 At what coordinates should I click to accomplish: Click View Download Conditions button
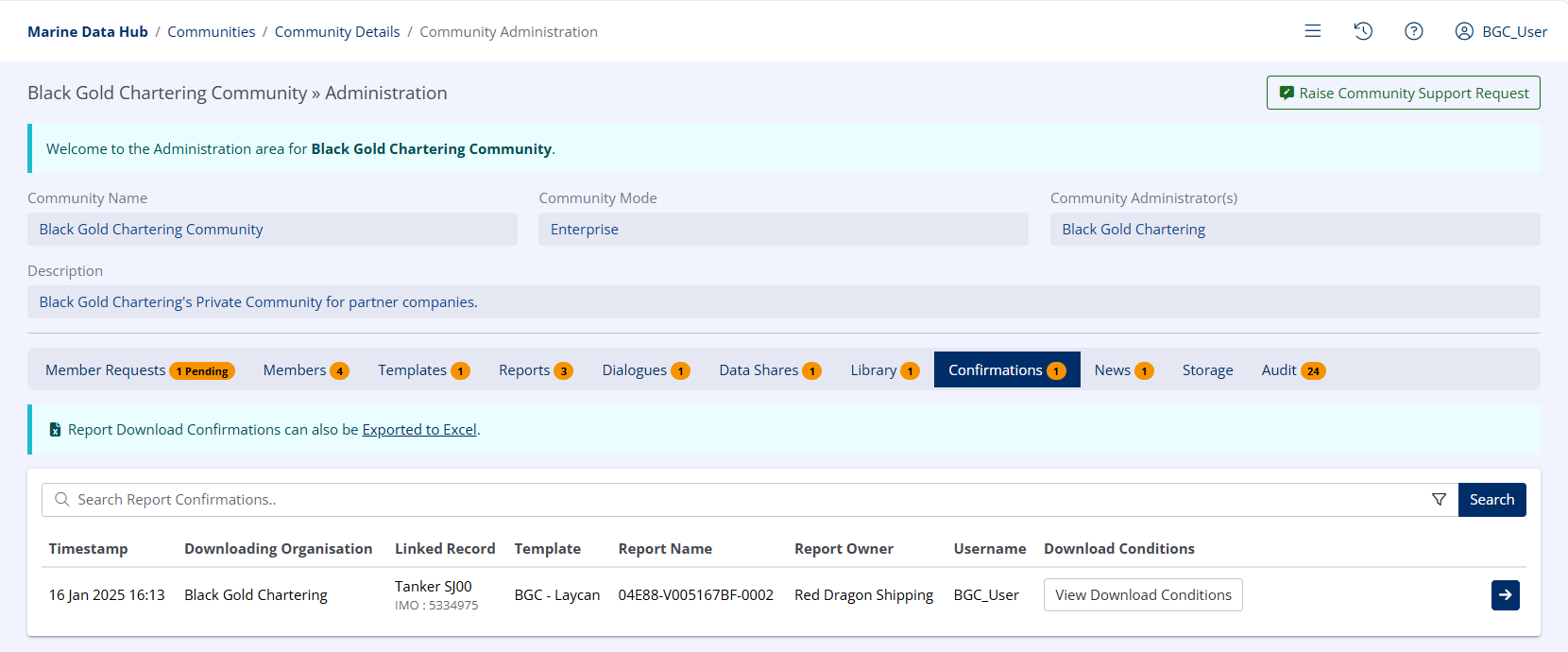click(x=1143, y=595)
